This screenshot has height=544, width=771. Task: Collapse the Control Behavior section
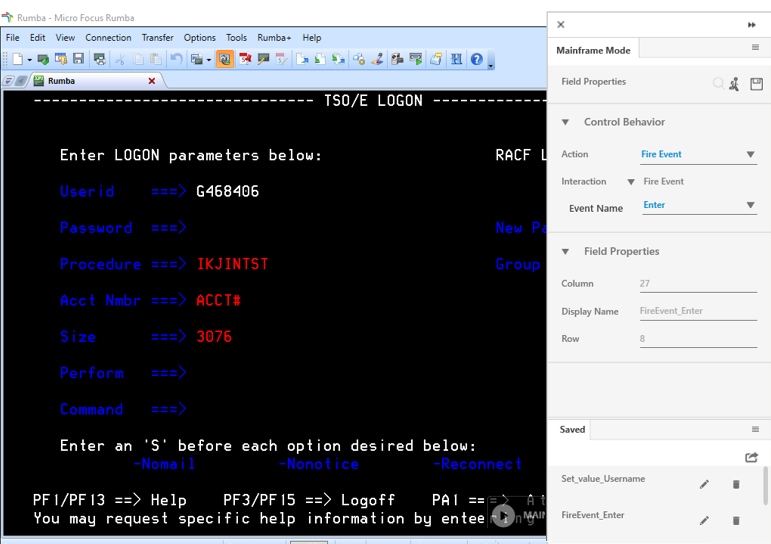565,122
